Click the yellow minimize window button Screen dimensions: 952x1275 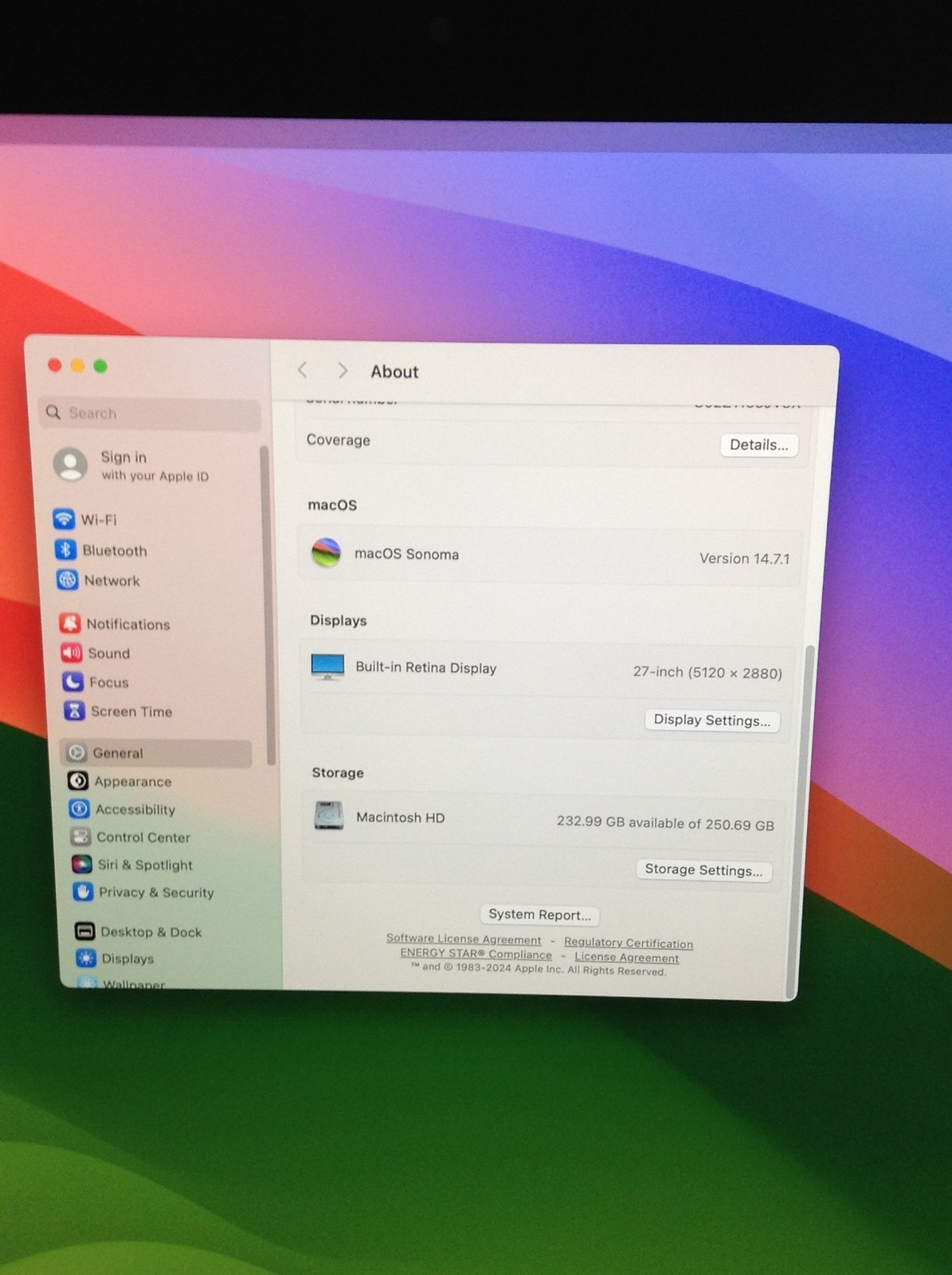coord(77,366)
